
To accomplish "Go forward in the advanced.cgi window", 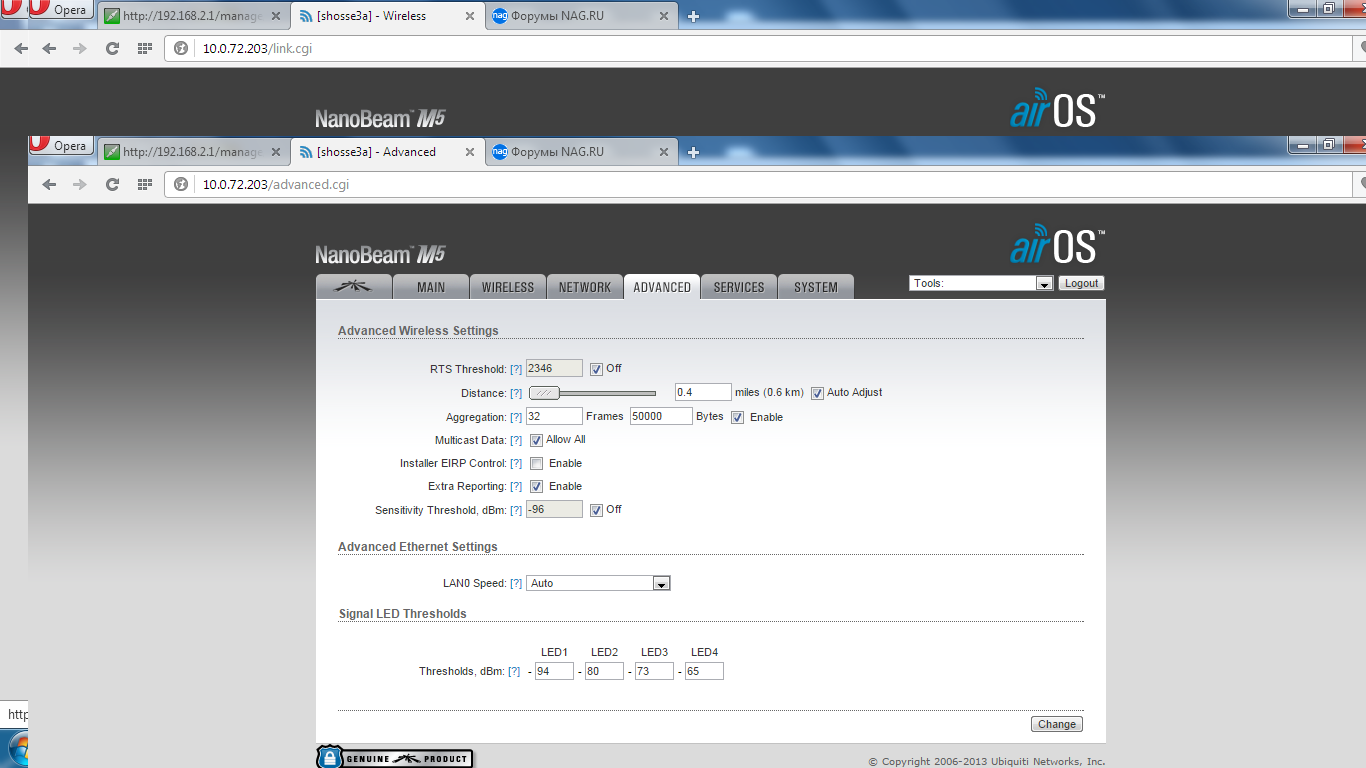I will click(80, 184).
